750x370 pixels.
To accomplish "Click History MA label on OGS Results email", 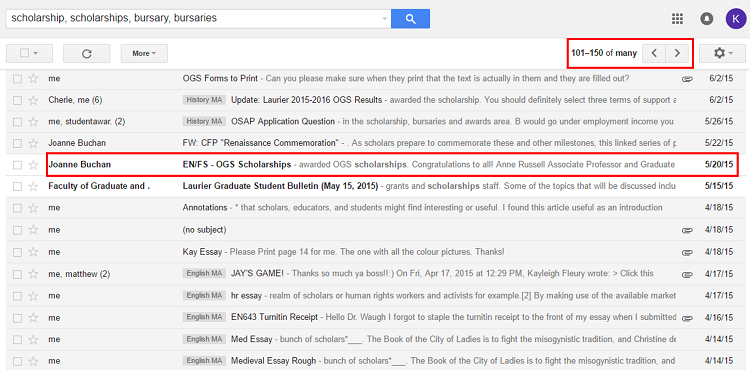I will (x=204, y=100).
